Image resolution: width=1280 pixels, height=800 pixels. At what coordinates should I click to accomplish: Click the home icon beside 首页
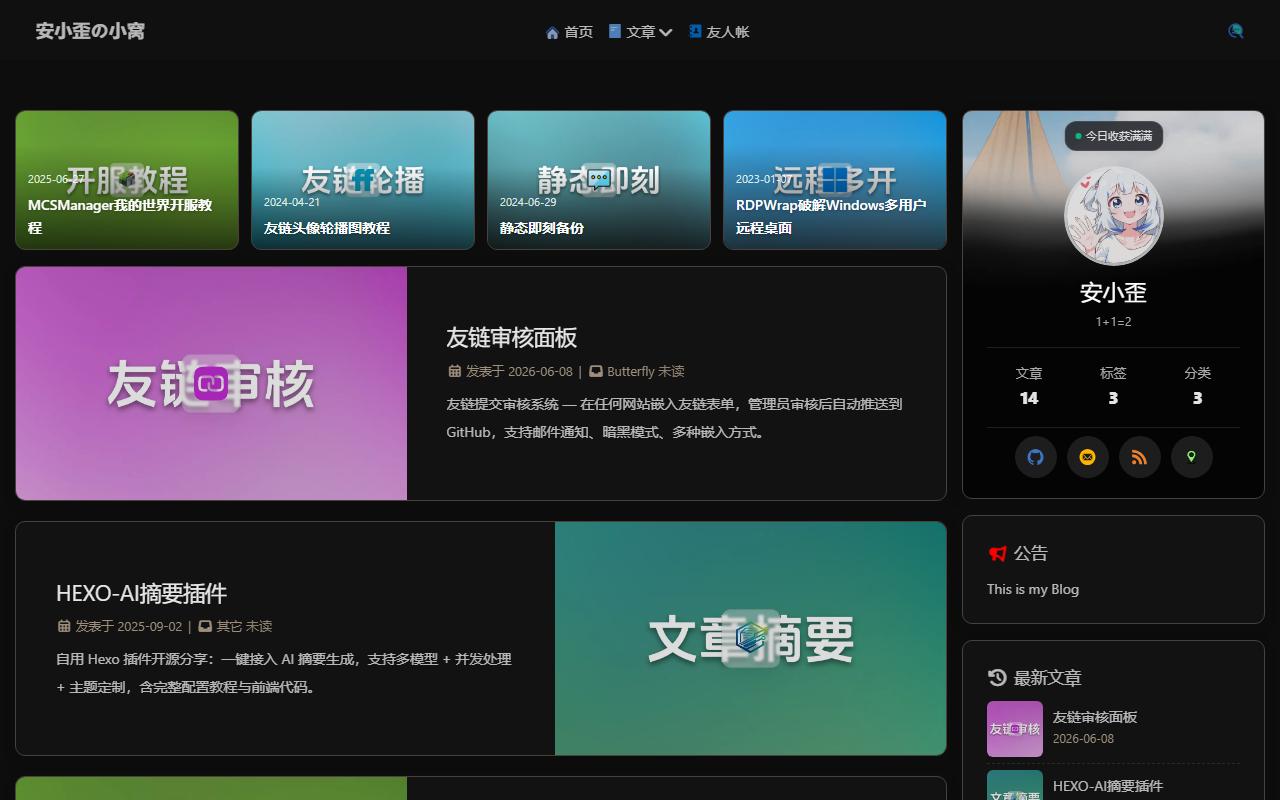pos(552,32)
